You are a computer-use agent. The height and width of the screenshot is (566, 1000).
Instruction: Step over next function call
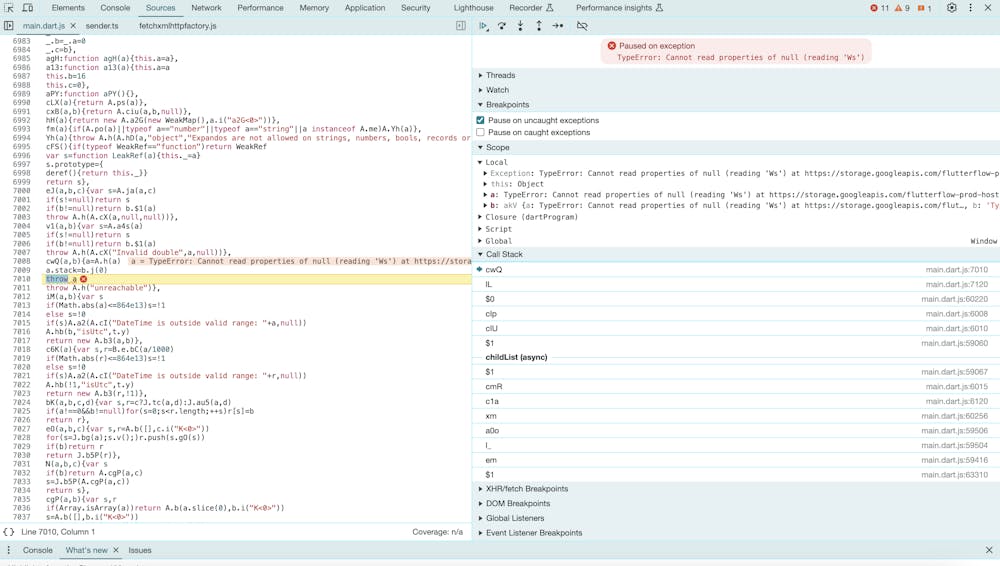[x=502, y=26]
